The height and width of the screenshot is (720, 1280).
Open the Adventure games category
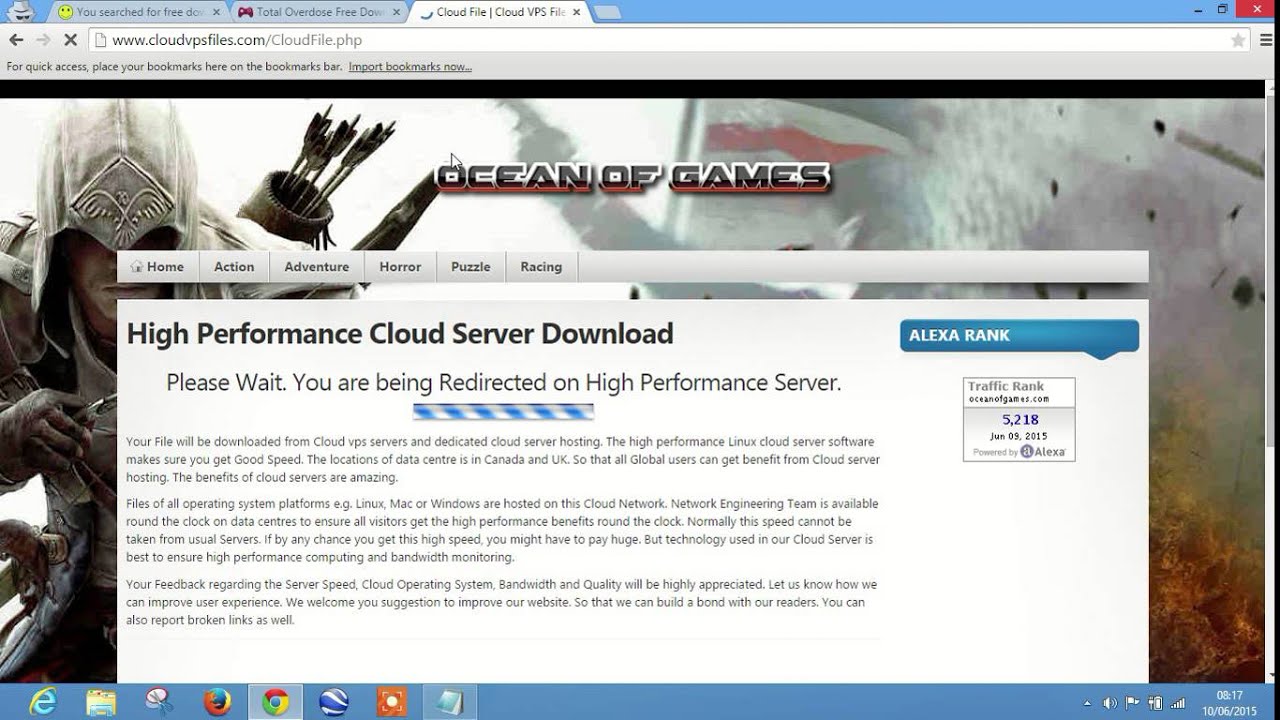pos(316,267)
